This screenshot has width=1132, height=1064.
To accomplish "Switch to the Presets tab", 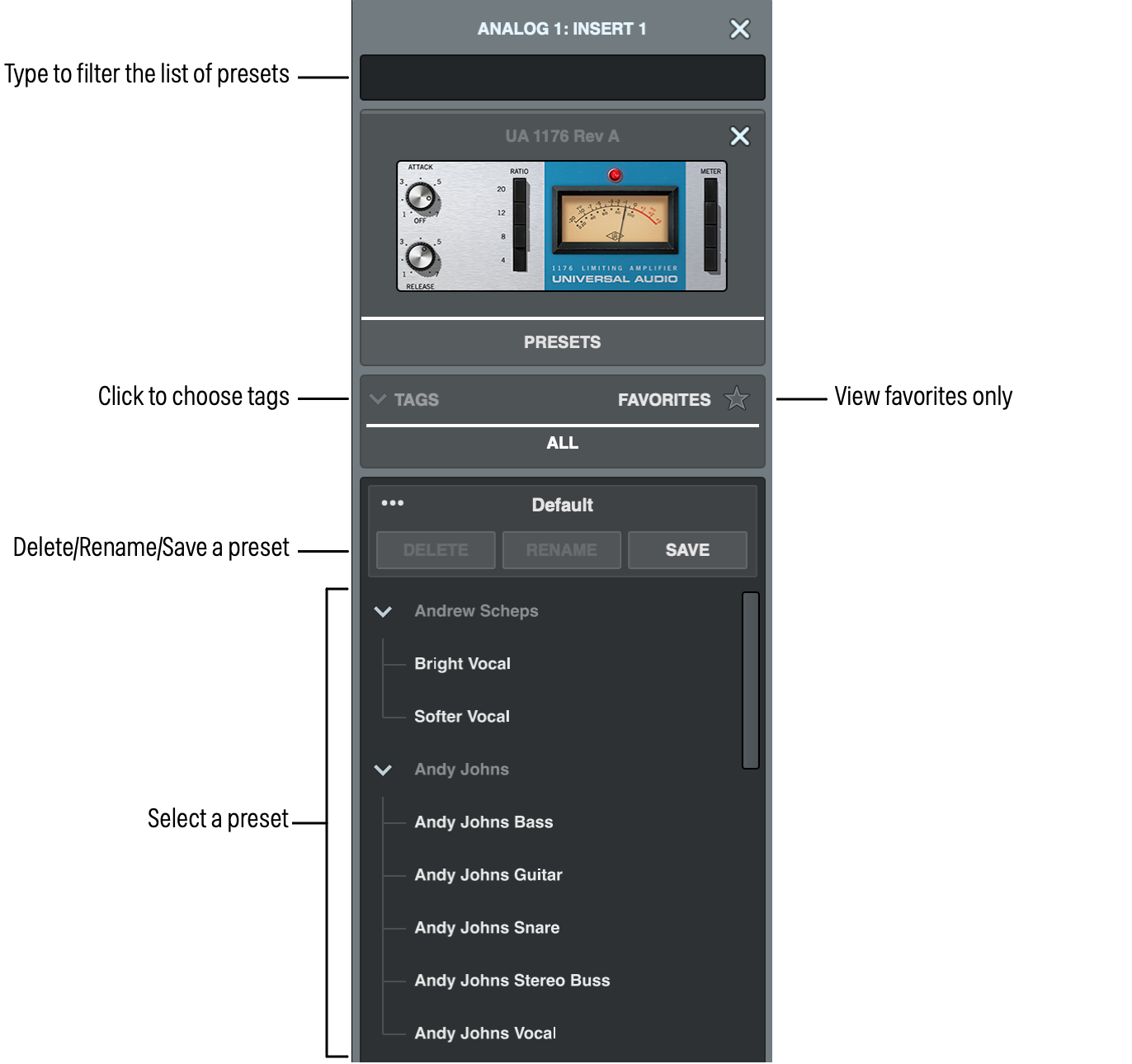I will 563,342.
